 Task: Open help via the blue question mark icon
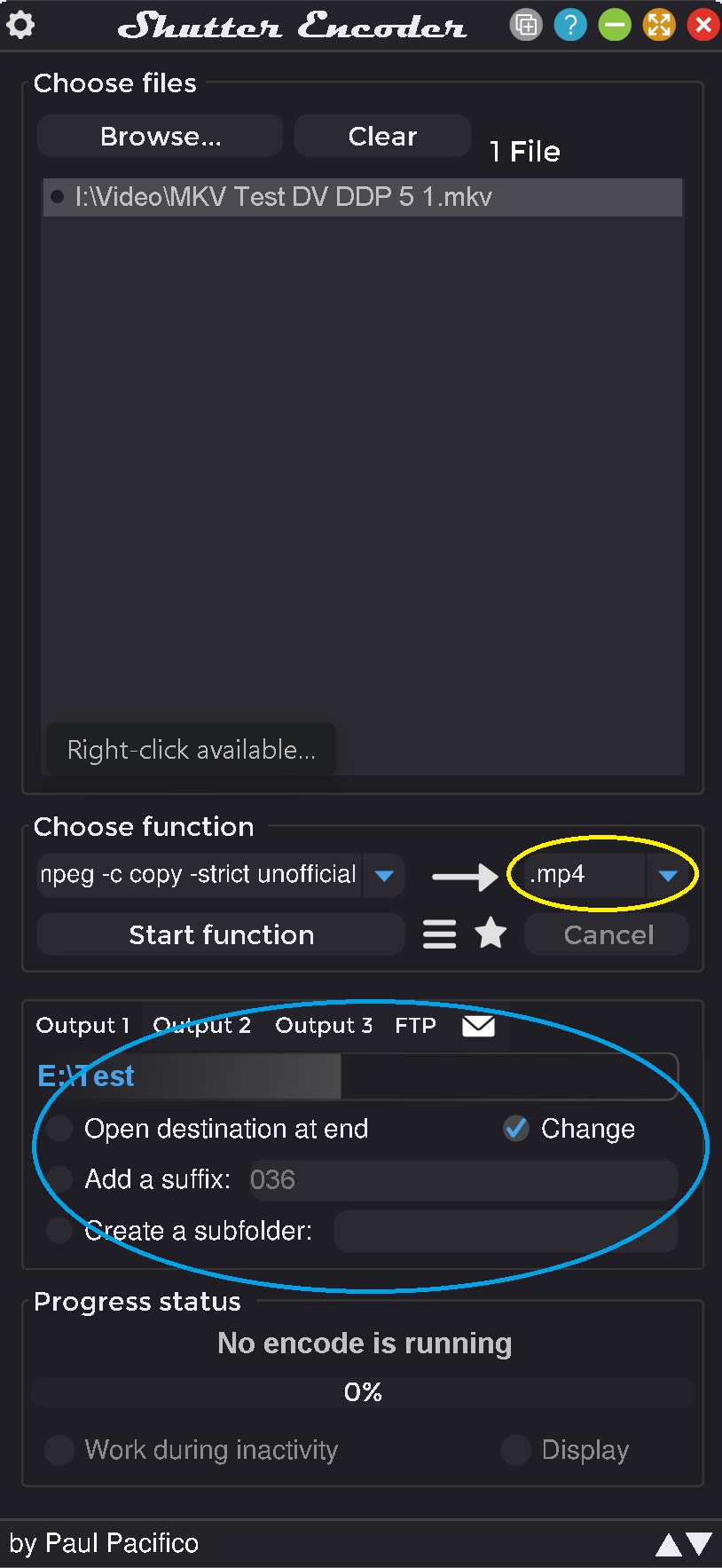pos(570,25)
